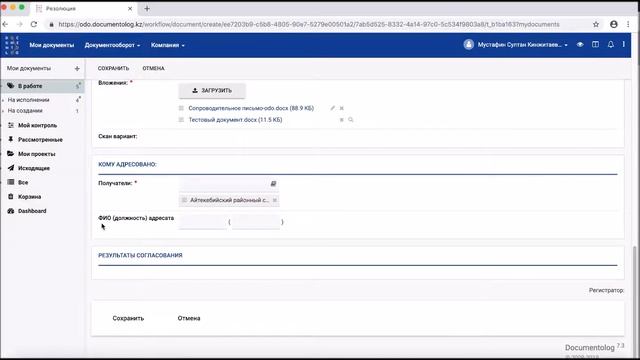
Task: Open the browser three-dot menu
Action: coord(628,24)
